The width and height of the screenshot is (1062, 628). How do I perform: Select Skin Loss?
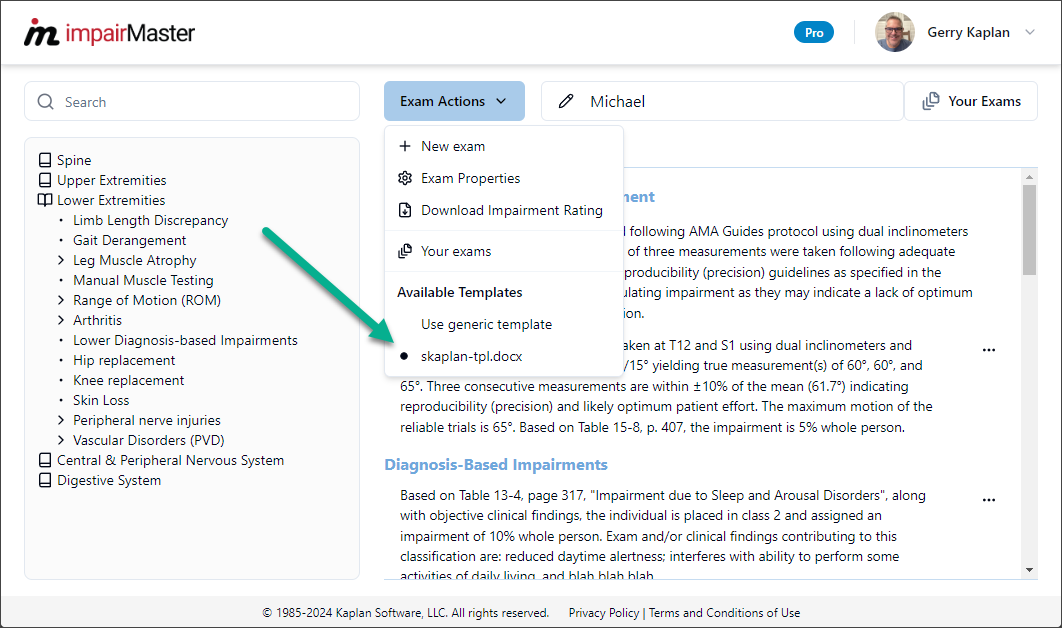coord(101,400)
